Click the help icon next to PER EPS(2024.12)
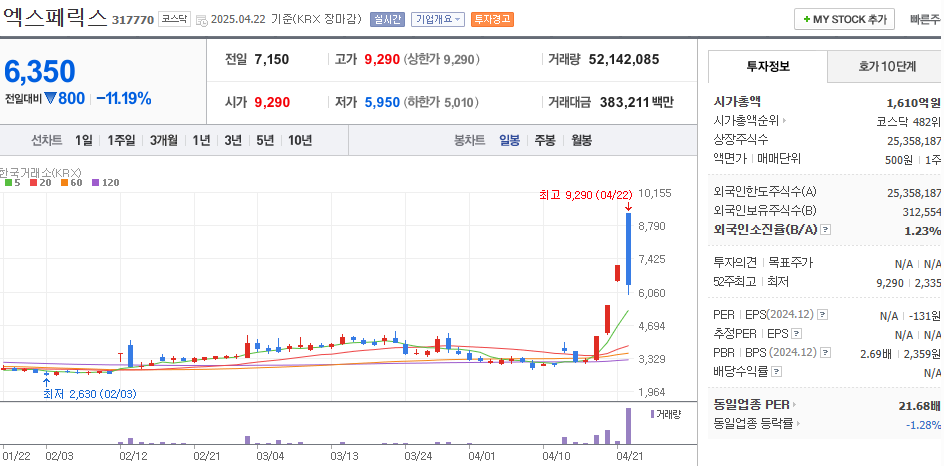 pyautogui.click(x=822, y=315)
